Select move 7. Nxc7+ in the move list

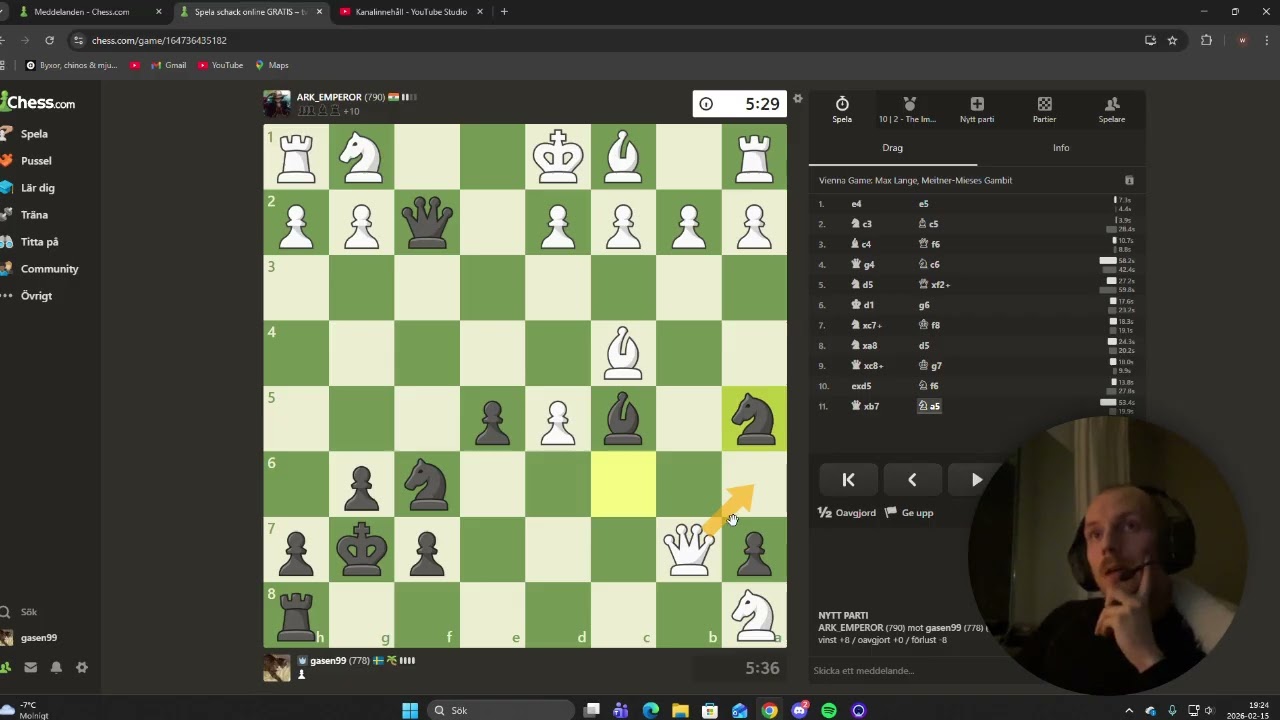pyautogui.click(x=866, y=325)
